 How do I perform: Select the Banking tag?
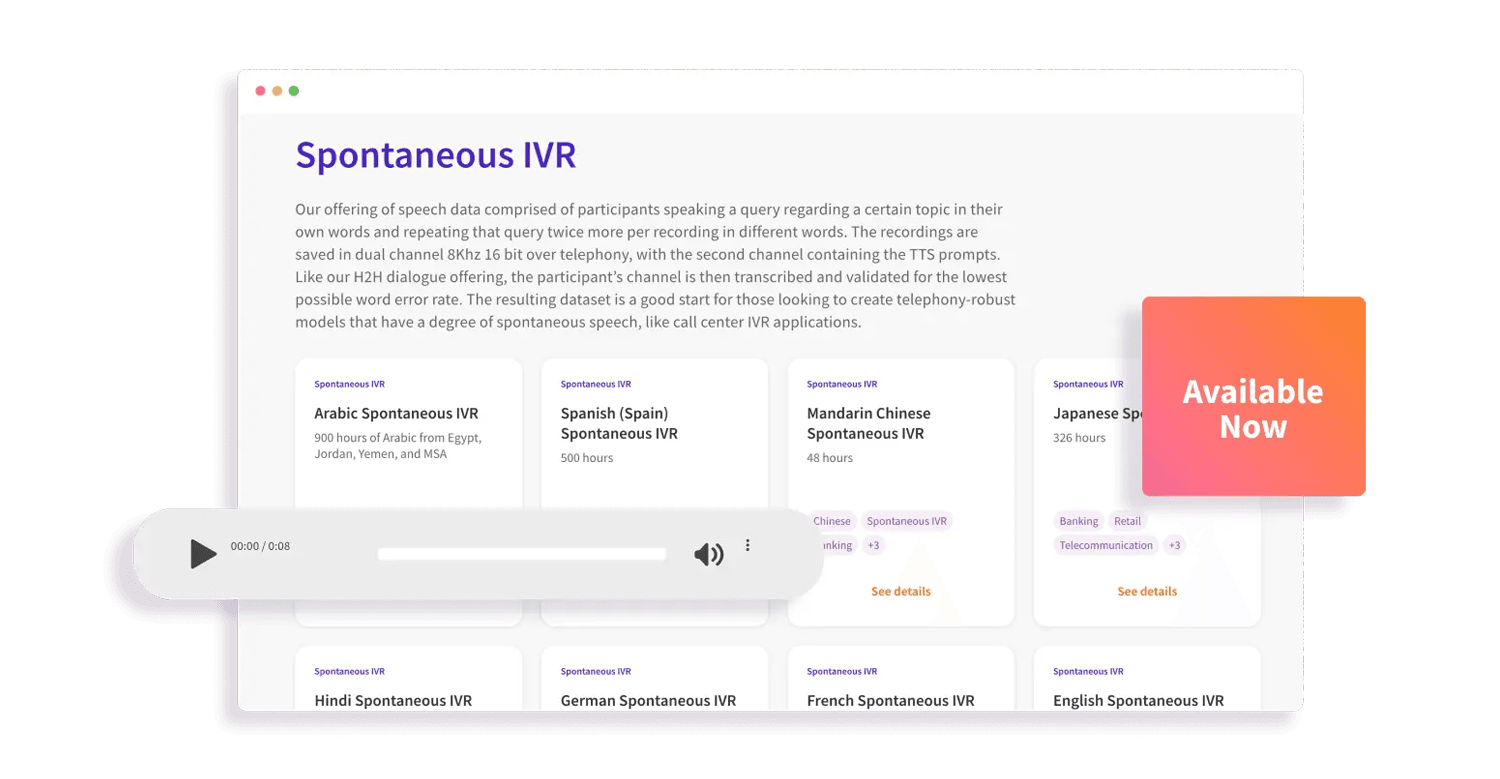(1078, 521)
